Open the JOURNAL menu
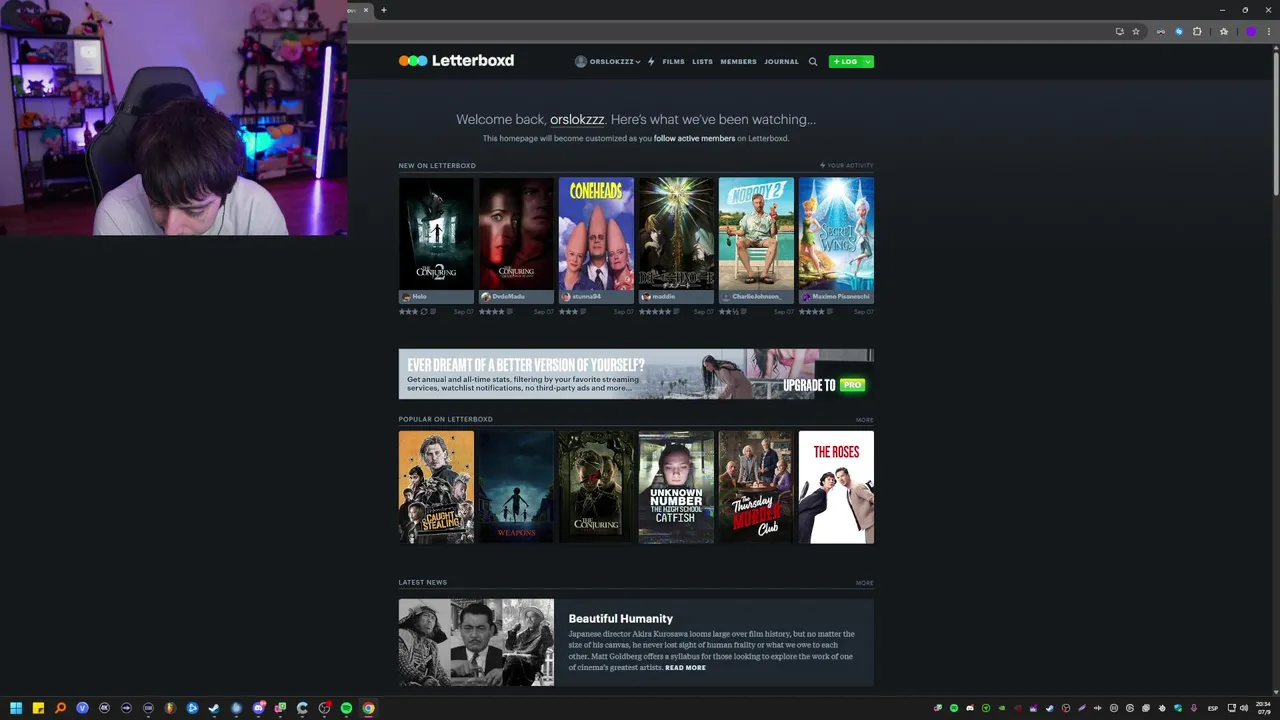 781,62
